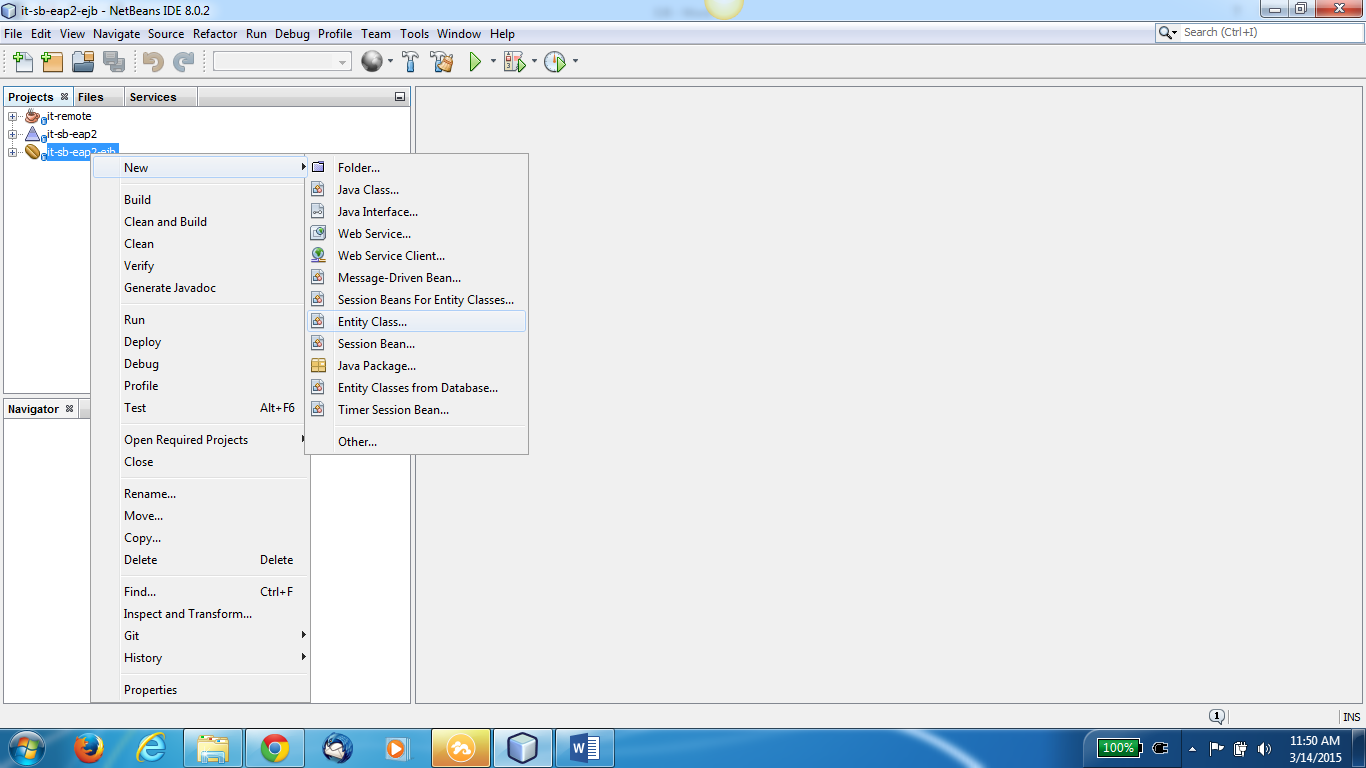Close the Projects tab with its x
Viewport: 1366px width, 768px height.
(x=64, y=97)
